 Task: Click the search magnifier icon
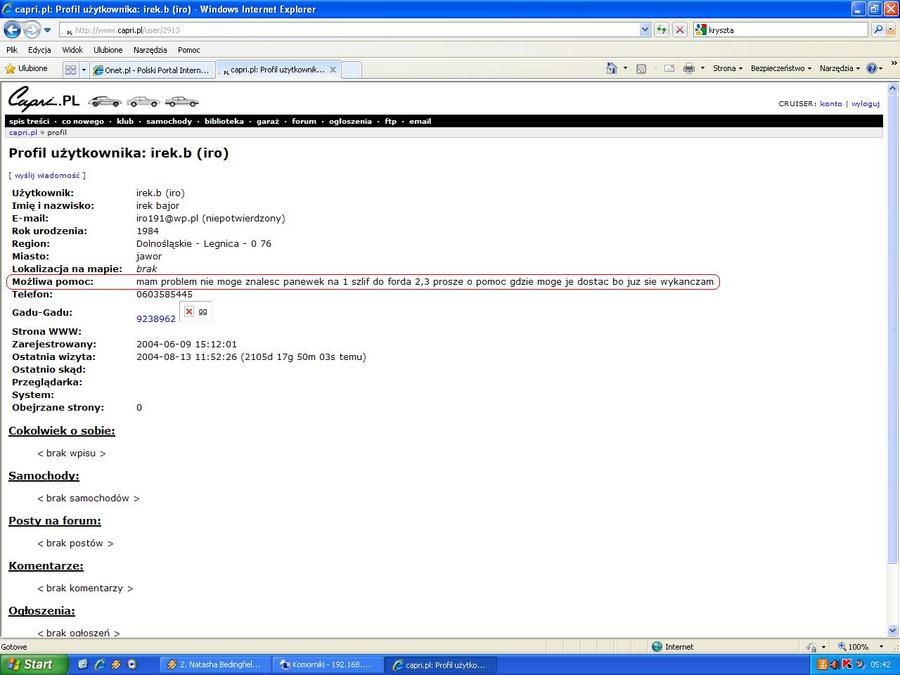pos(878,30)
